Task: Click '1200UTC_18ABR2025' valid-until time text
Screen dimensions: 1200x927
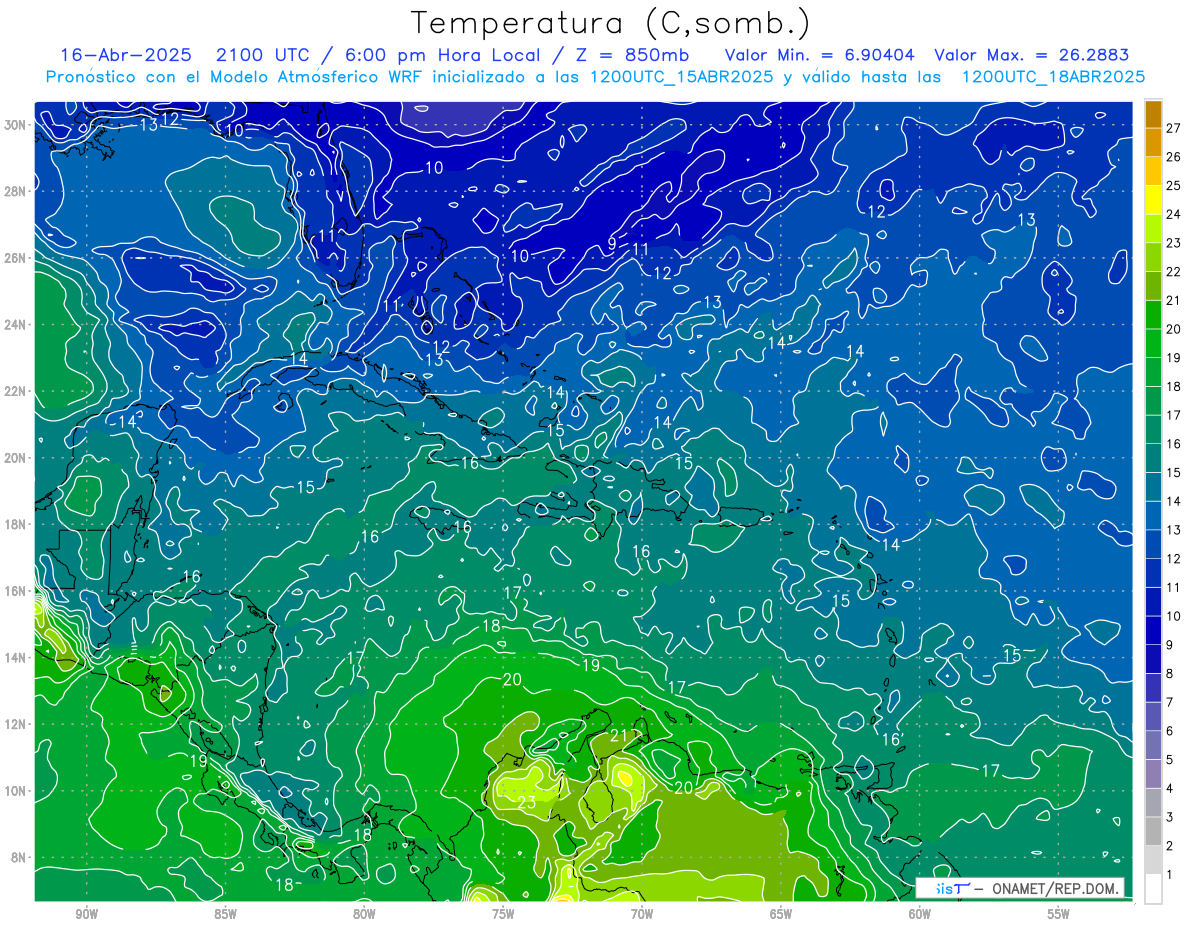Action: coord(1053,77)
